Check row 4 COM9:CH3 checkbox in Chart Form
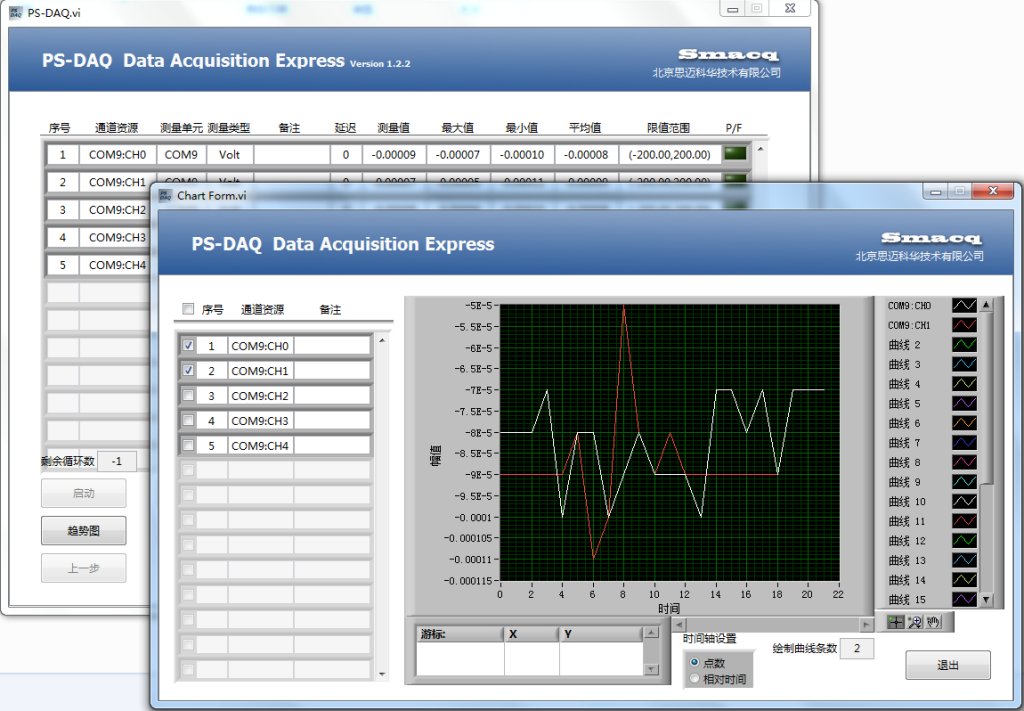 [188, 420]
